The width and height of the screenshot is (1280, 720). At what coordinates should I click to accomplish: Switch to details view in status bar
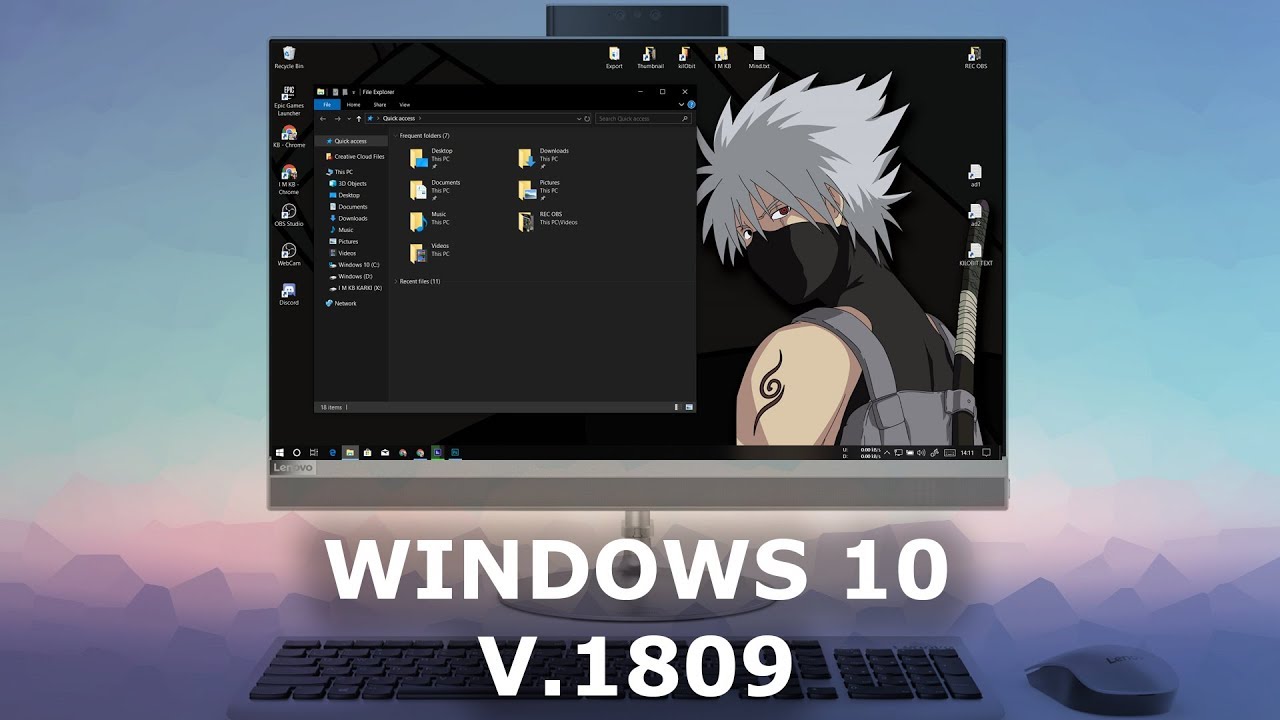[677, 407]
